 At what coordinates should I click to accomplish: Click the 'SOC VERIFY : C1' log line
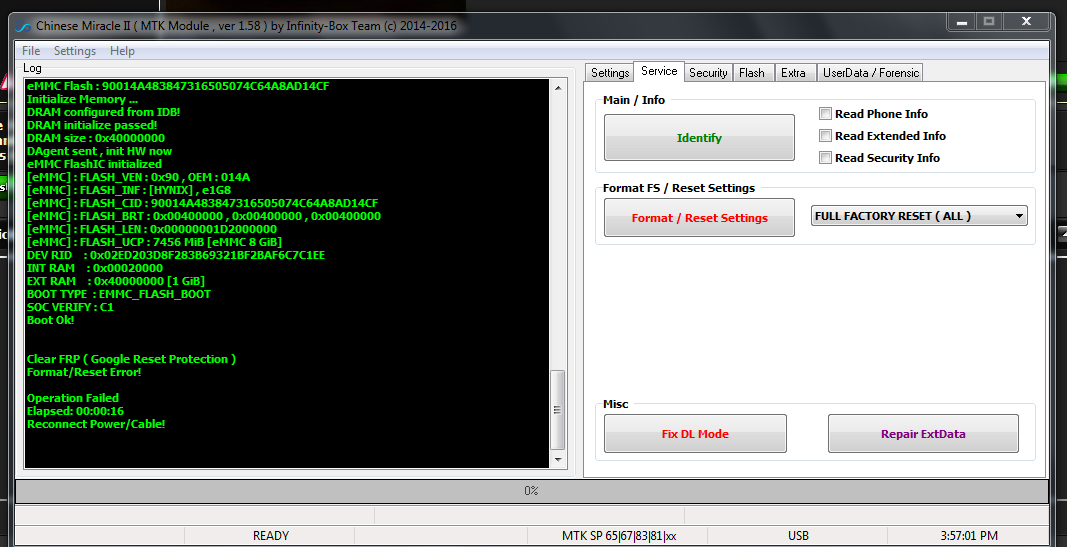click(70, 307)
